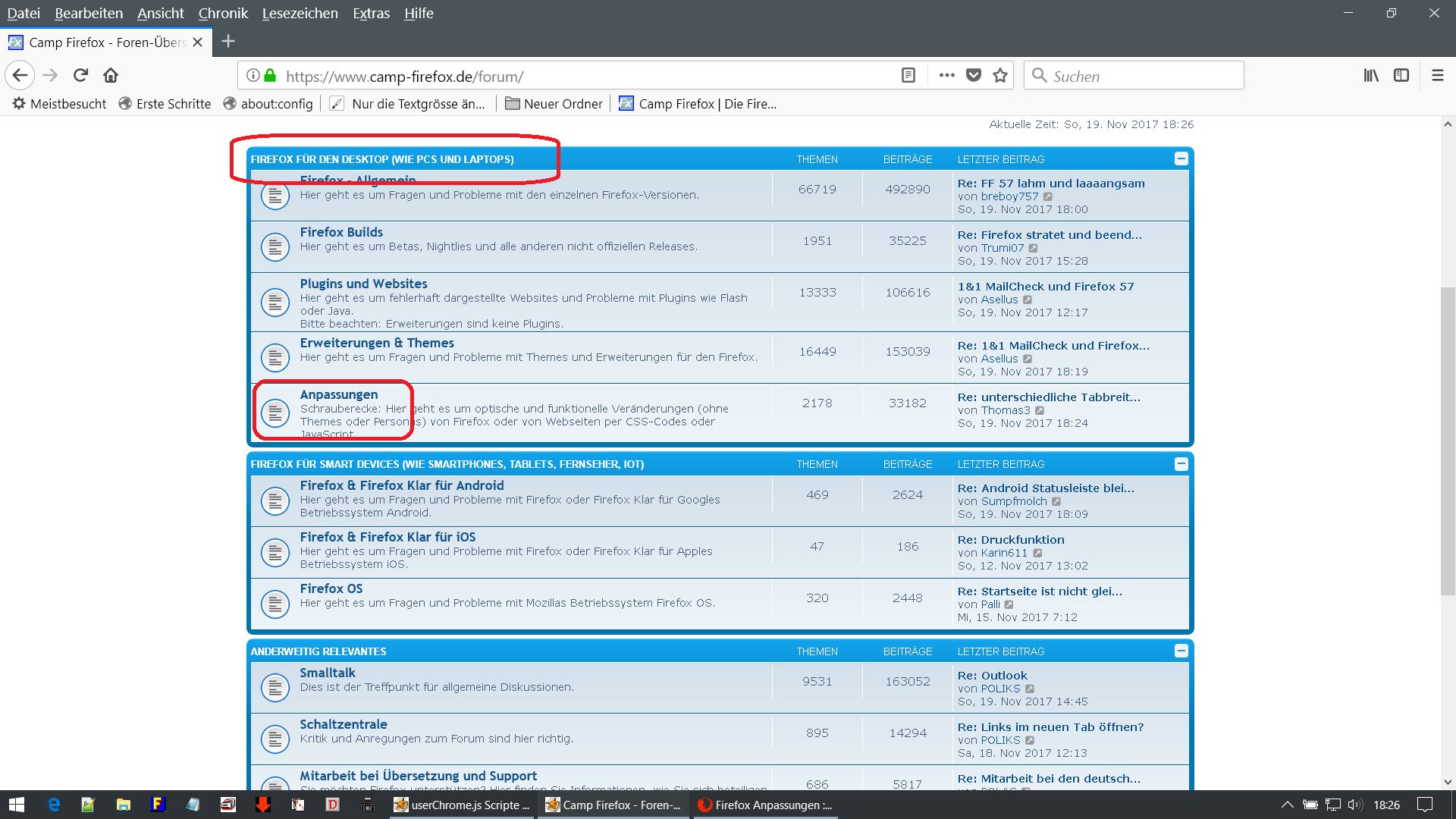Show hidden system tray icons chevron
This screenshot has height=819, width=1456.
tap(1287, 805)
